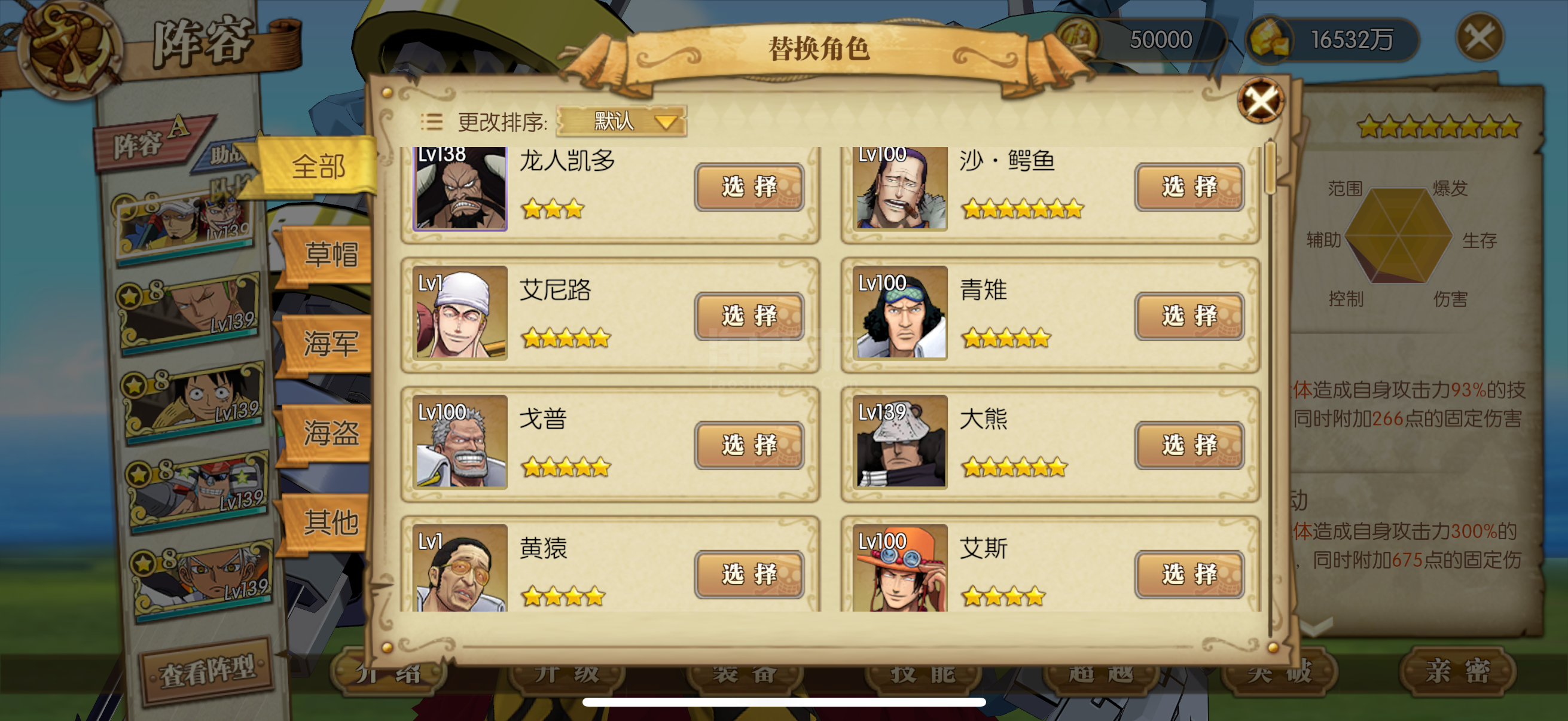Screen dimensions: 1568x721
Task: Select 青雉 using the 选择 button
Action: point(1189,316)
